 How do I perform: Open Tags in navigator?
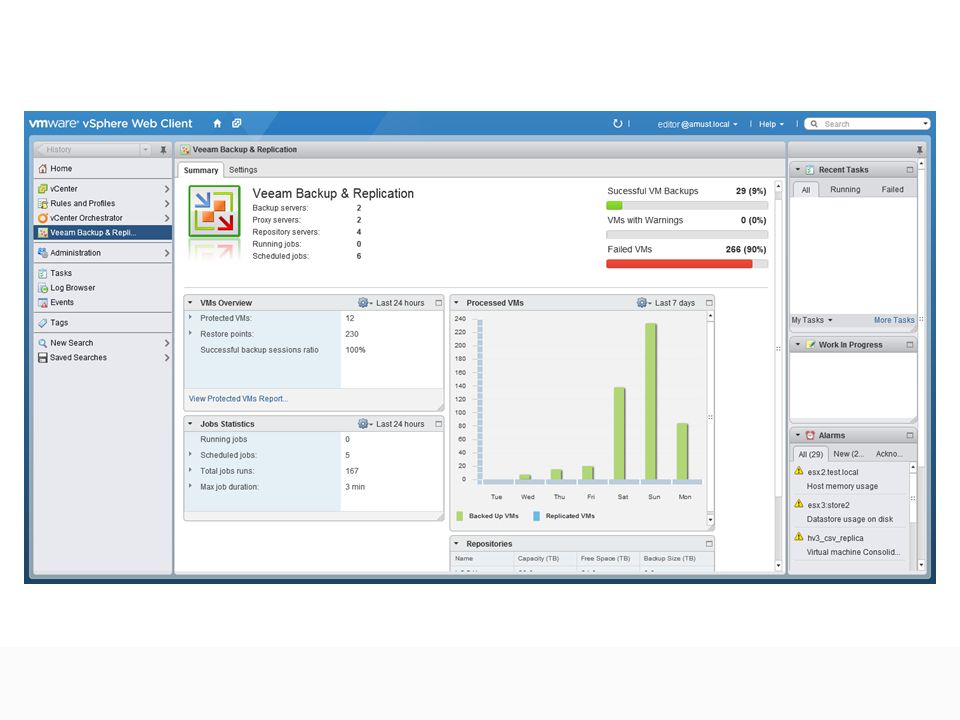tap(102, 323)
